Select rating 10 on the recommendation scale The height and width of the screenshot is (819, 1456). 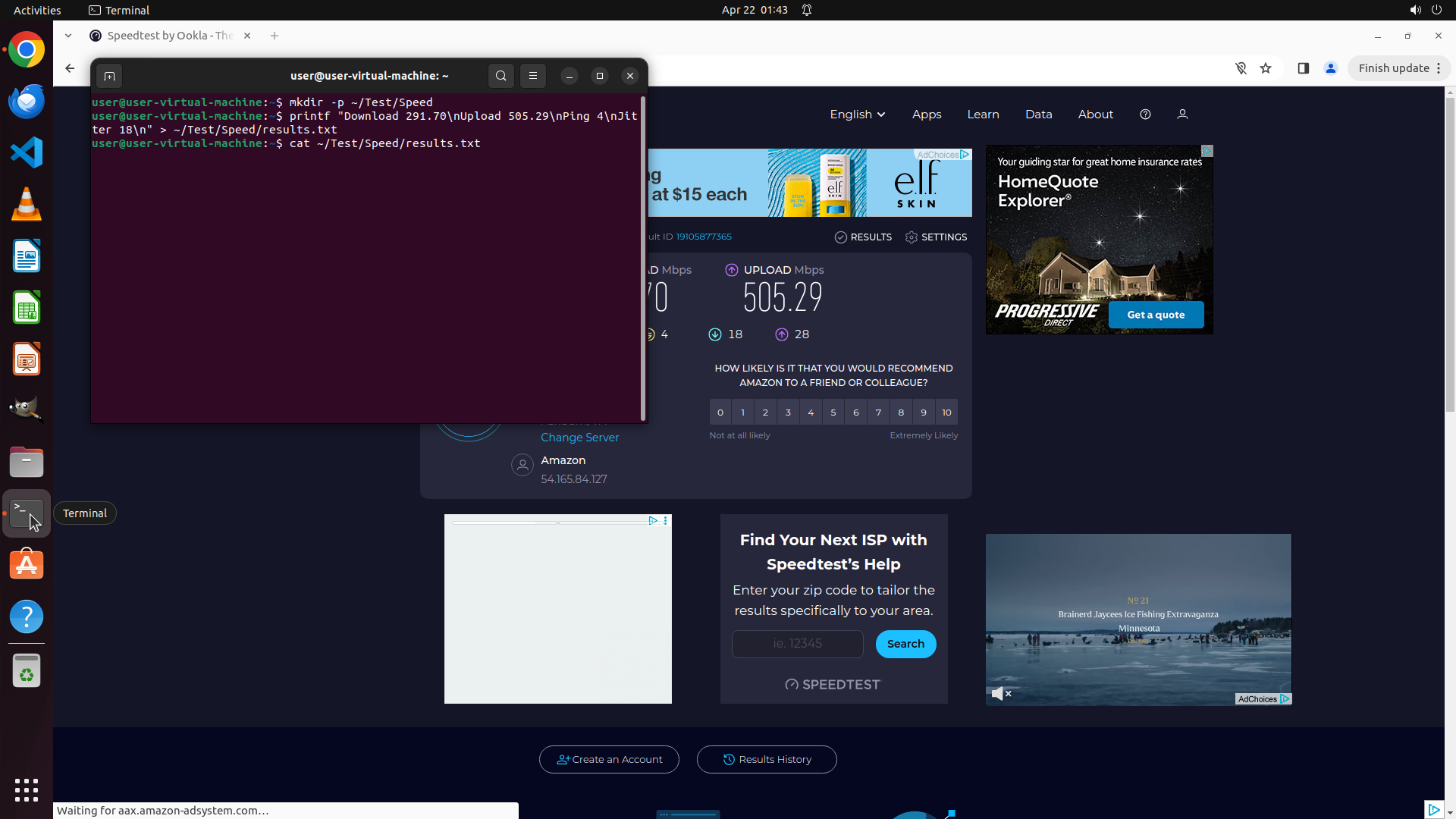[946, 413]
